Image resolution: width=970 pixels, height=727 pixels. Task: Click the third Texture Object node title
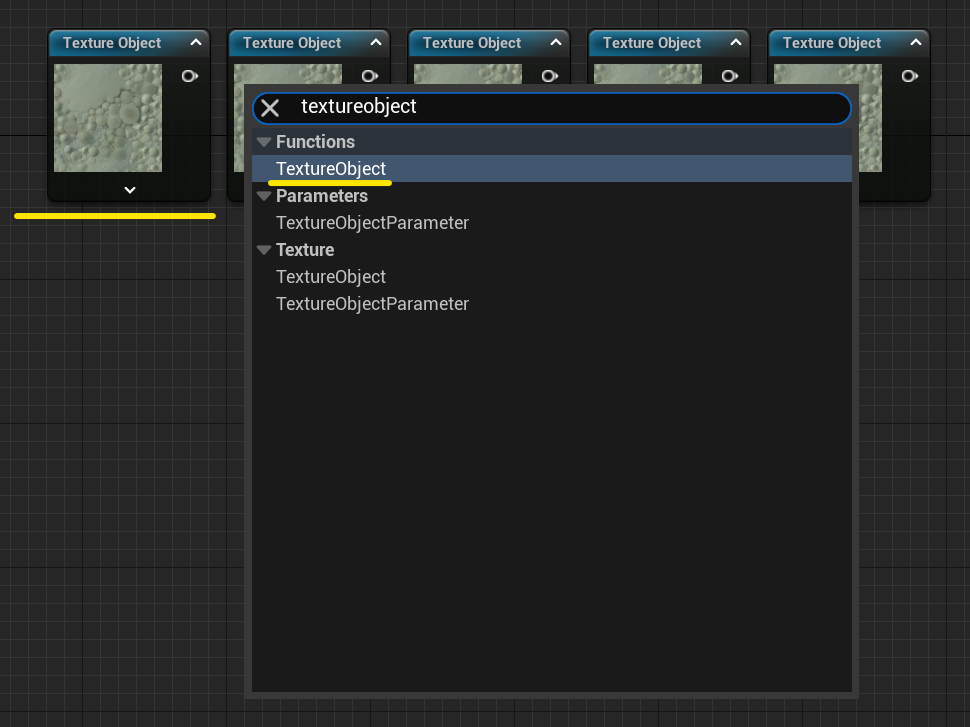tap(472, 43)
